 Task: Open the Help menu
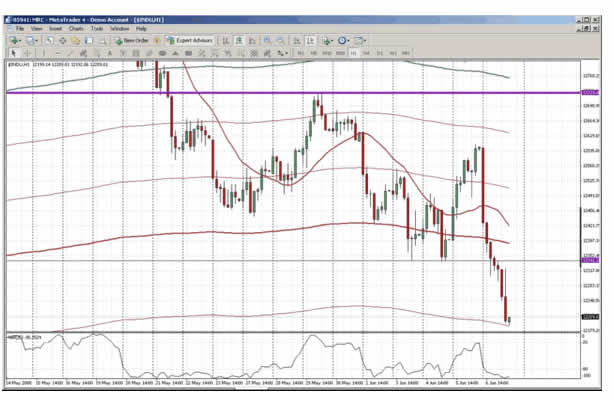point(141,29)
